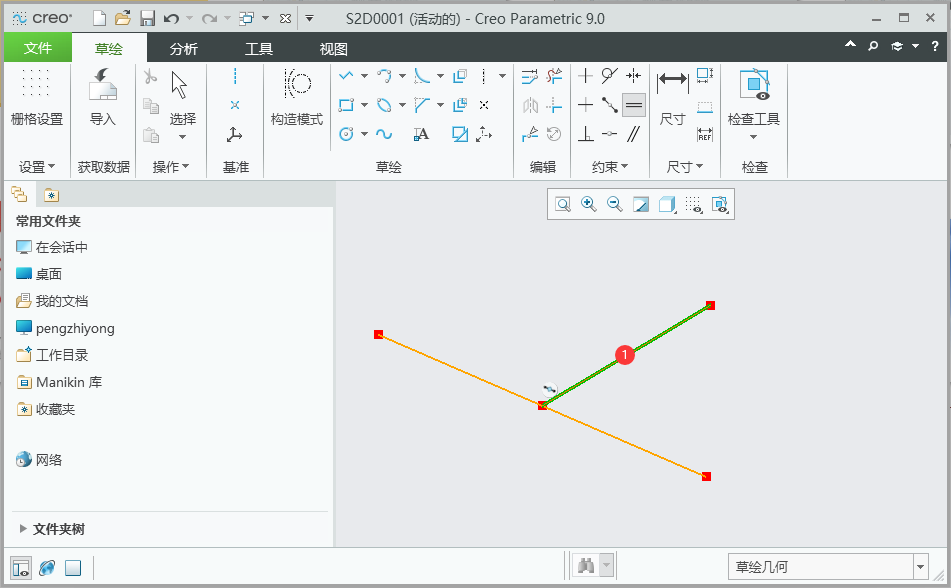
Task: Choose the Offset edge tool
Action: [460, 76]
